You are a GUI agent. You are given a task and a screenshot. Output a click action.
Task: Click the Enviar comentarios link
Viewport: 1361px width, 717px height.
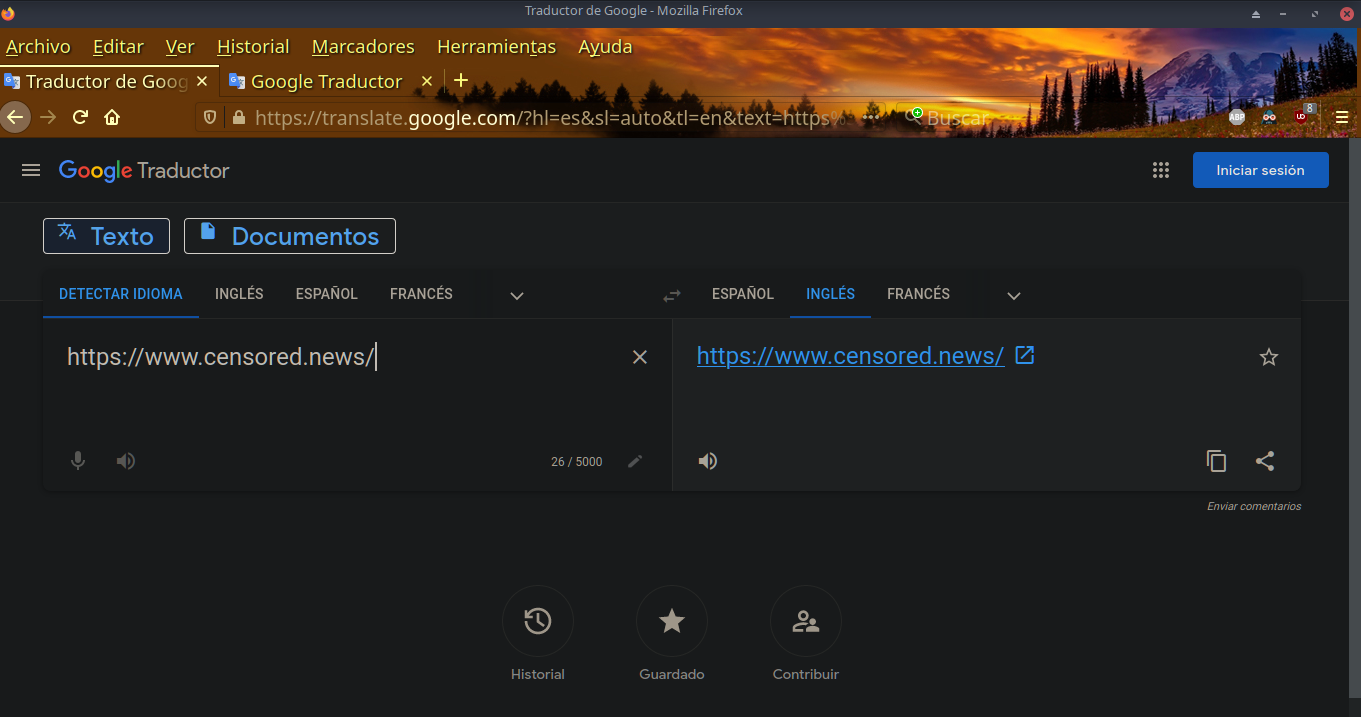[x=1254, y=507]
